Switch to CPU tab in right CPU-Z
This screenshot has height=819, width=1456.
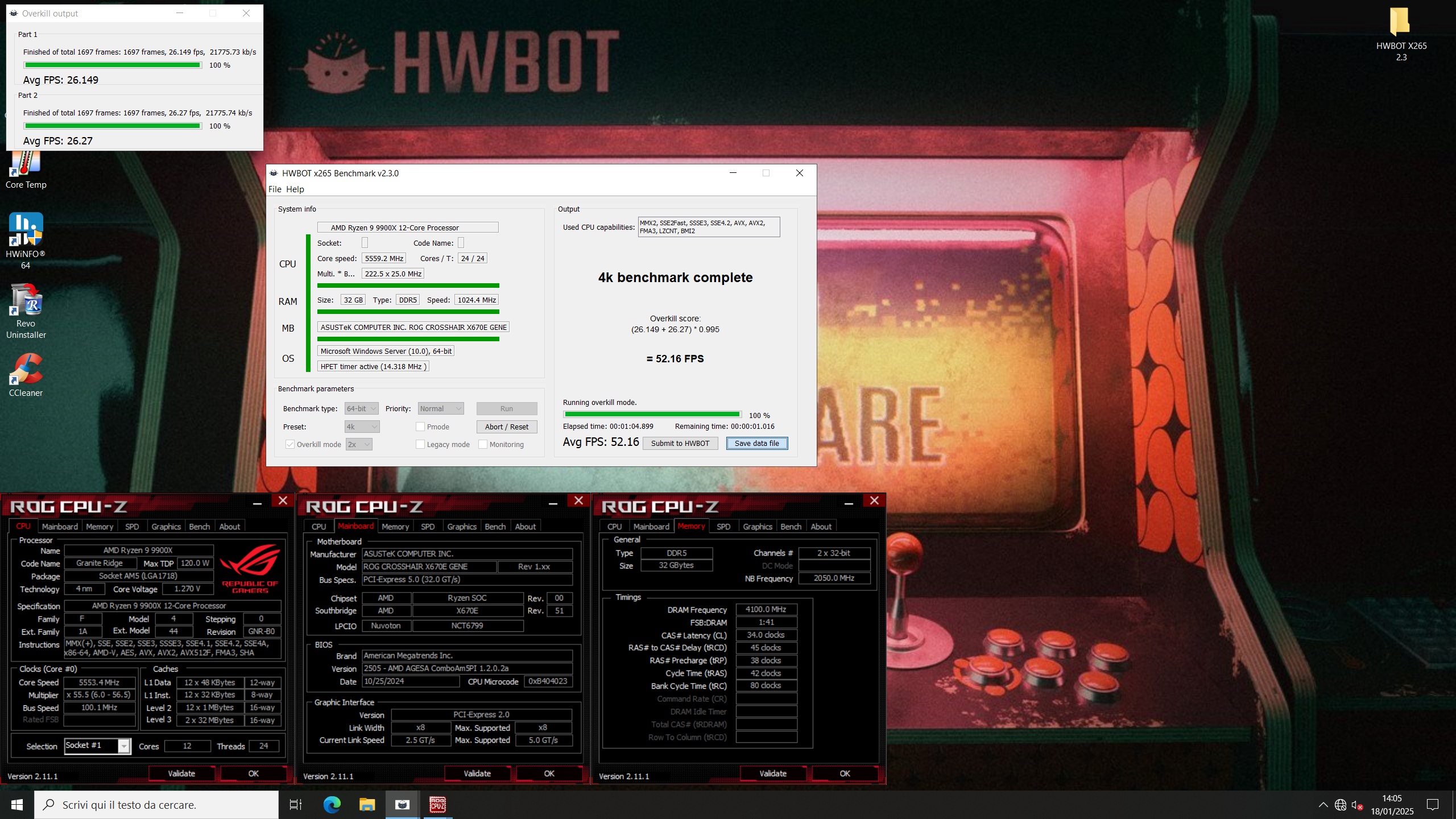(614, 527)
